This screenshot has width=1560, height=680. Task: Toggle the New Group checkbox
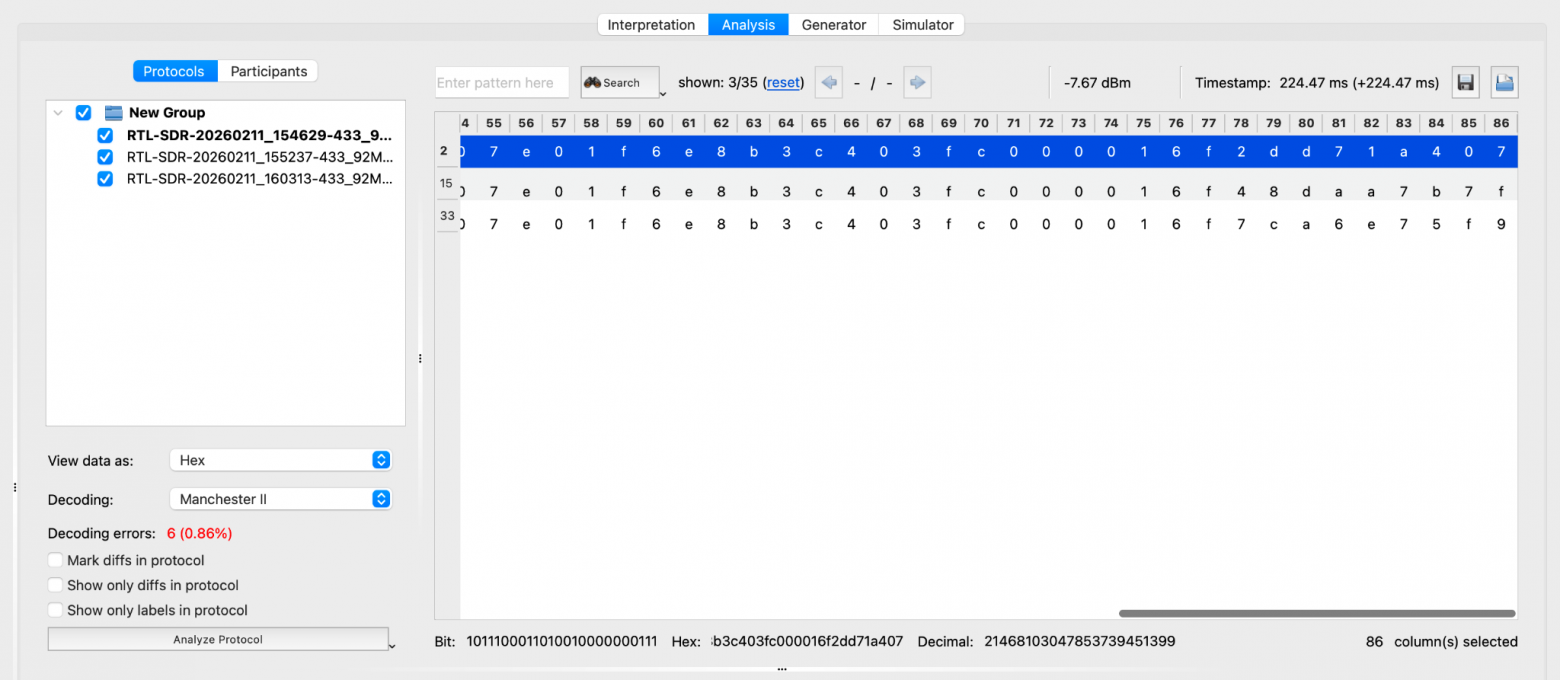(x=83, y=113)
